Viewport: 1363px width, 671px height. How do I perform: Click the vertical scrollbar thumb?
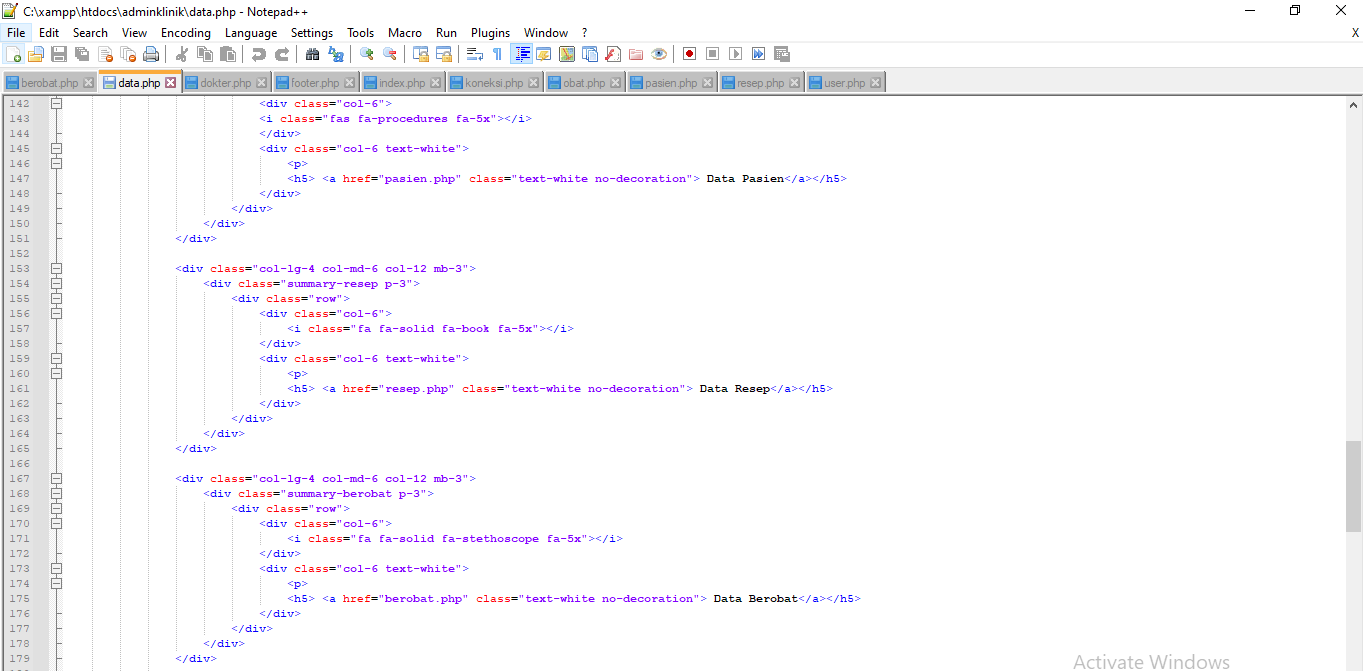(x=1353, y=486)
